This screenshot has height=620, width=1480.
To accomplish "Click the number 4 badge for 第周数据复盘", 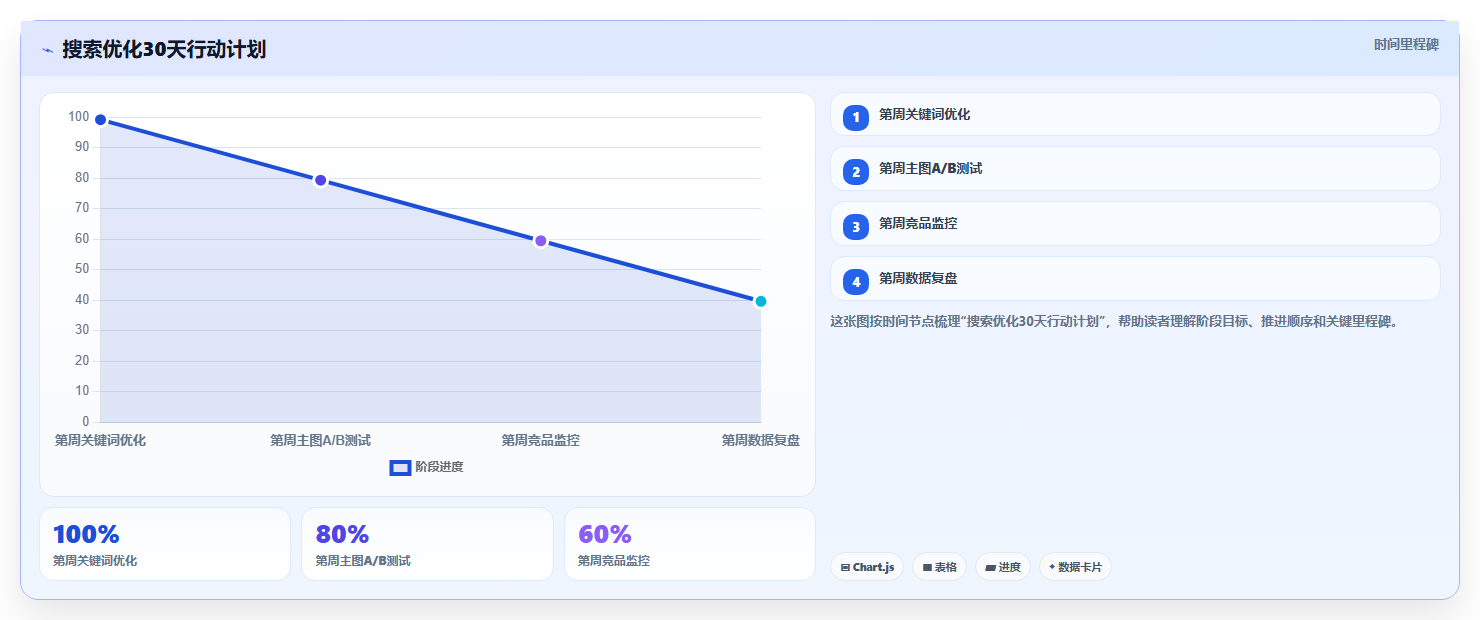I will (856, 282).
